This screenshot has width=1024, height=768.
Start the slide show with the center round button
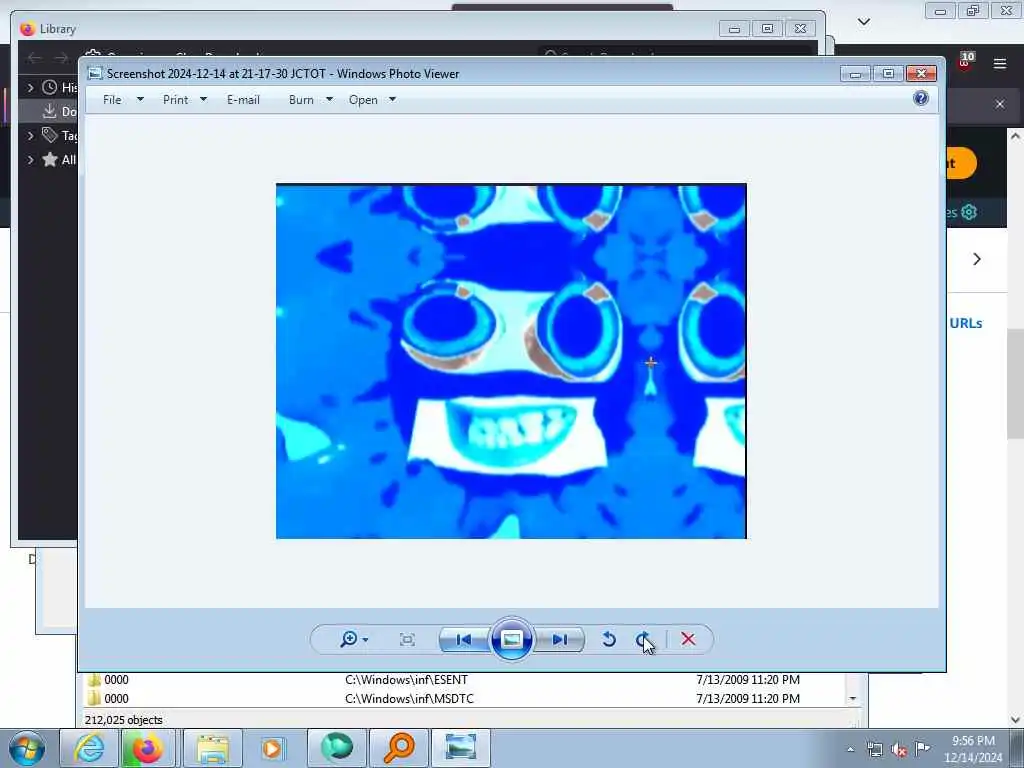coord(511,639)
